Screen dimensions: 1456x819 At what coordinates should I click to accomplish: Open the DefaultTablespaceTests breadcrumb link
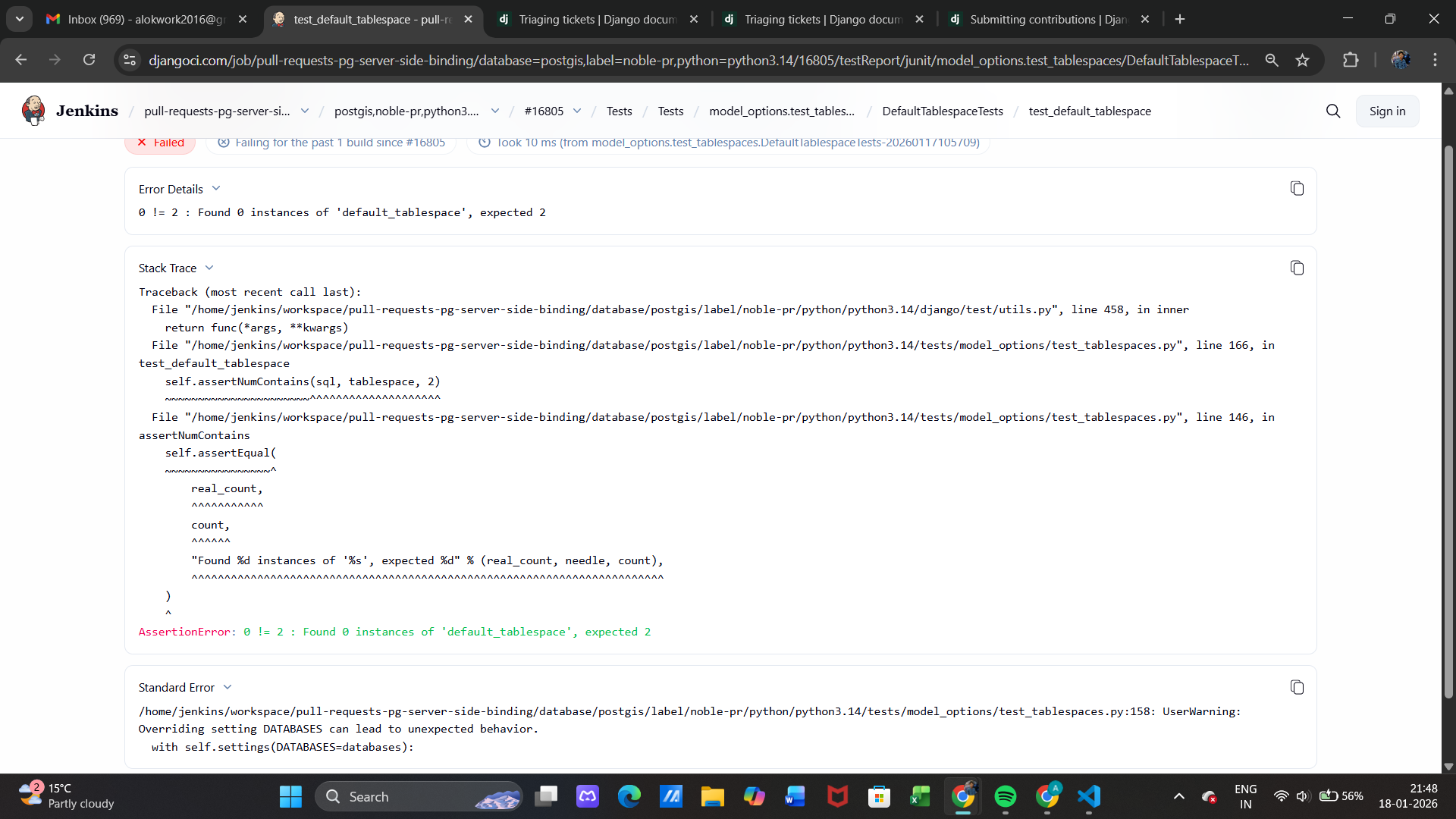tap(942, 111)
